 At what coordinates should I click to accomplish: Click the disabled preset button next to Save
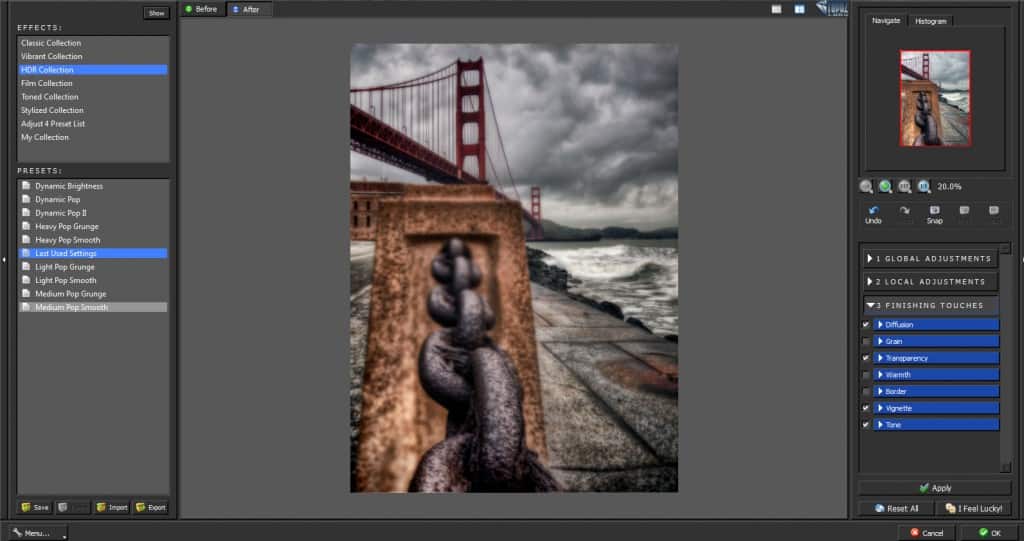point(72,507)
